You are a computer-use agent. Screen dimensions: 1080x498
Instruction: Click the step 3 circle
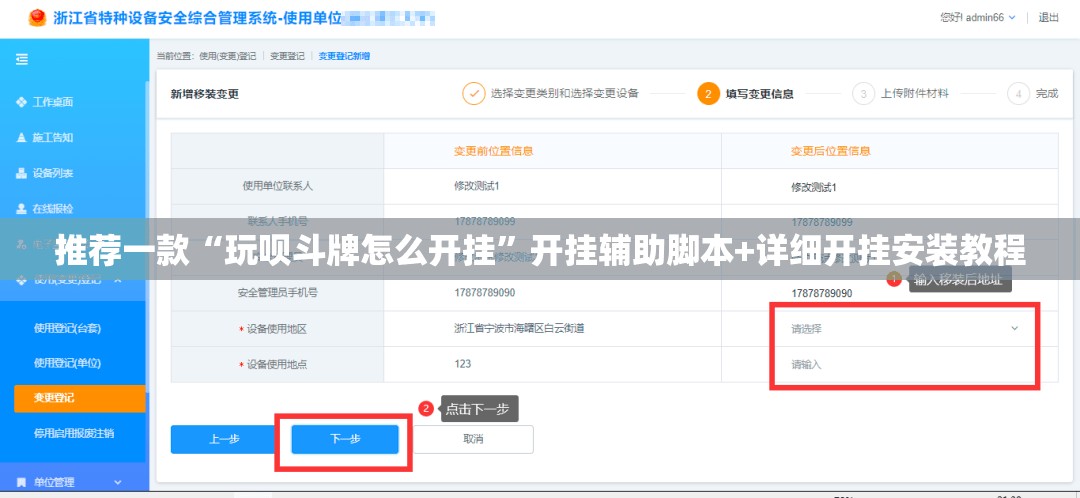point(863,94)
